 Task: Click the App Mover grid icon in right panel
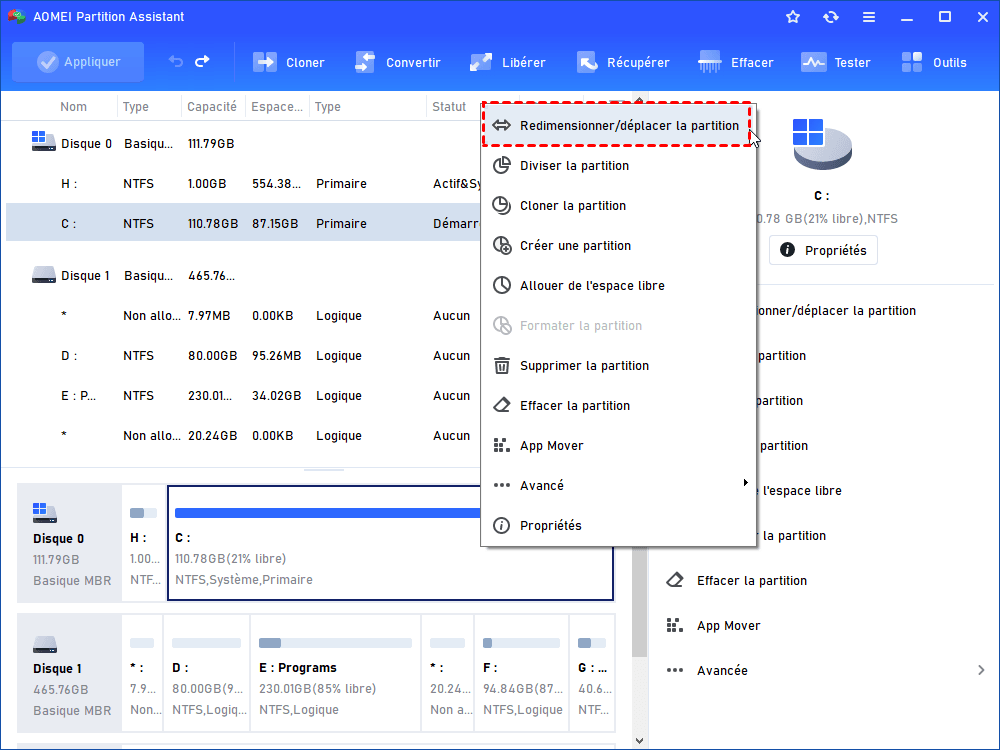[x=675, y=625]
